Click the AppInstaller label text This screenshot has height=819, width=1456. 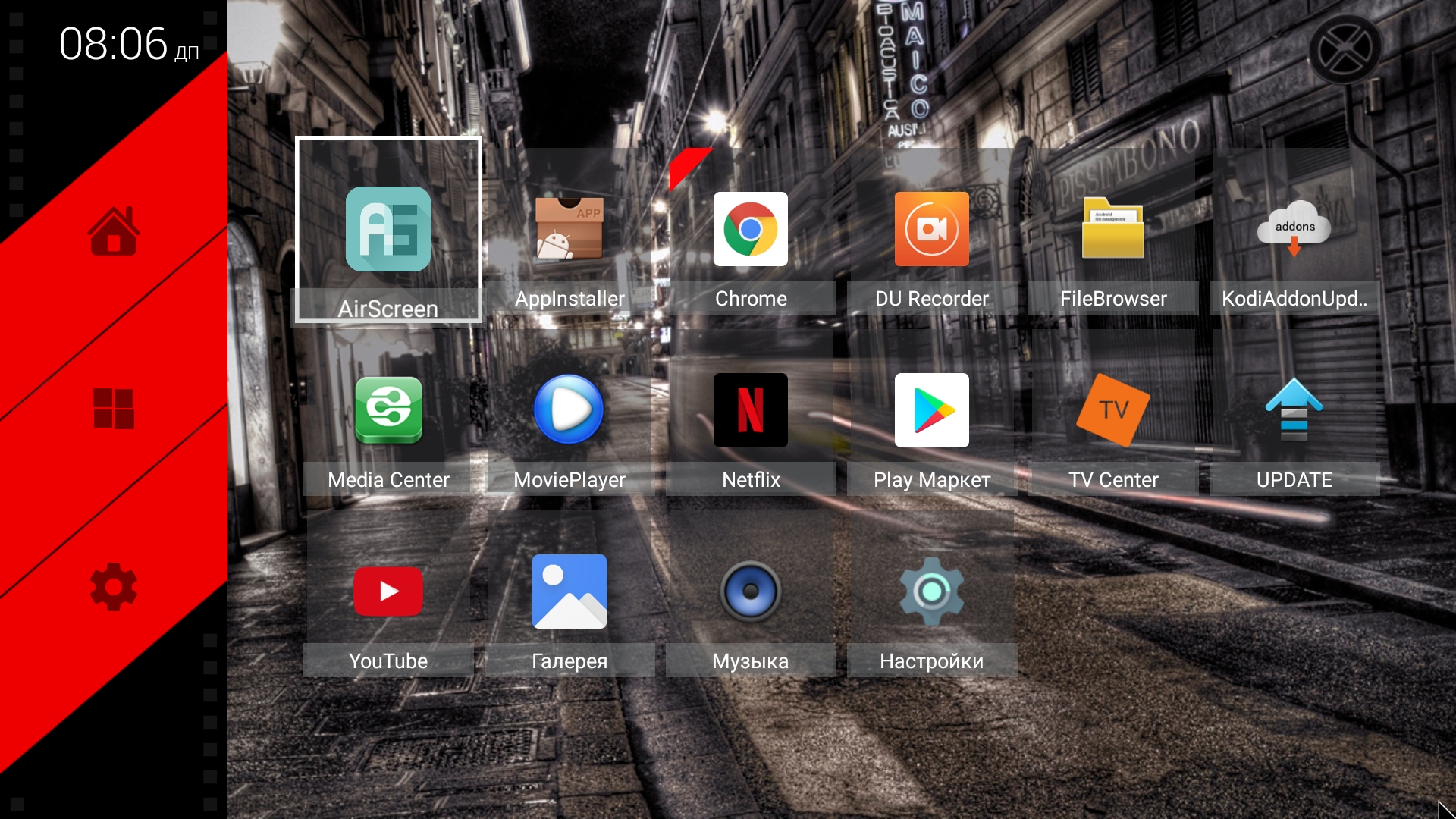click(570, 299)
